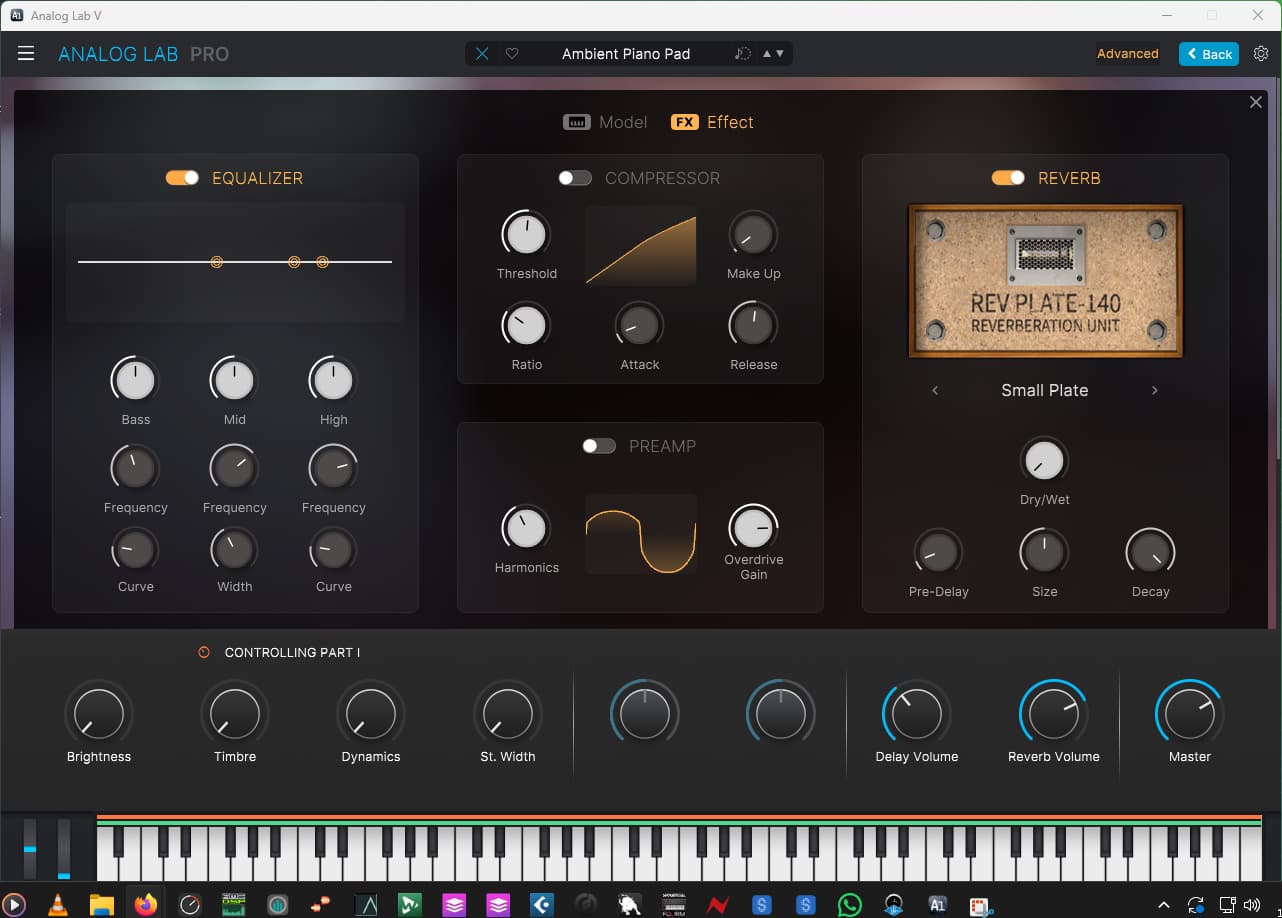
Task: Open the Ambient Piano Pad preset list
Action: [626, 54]
